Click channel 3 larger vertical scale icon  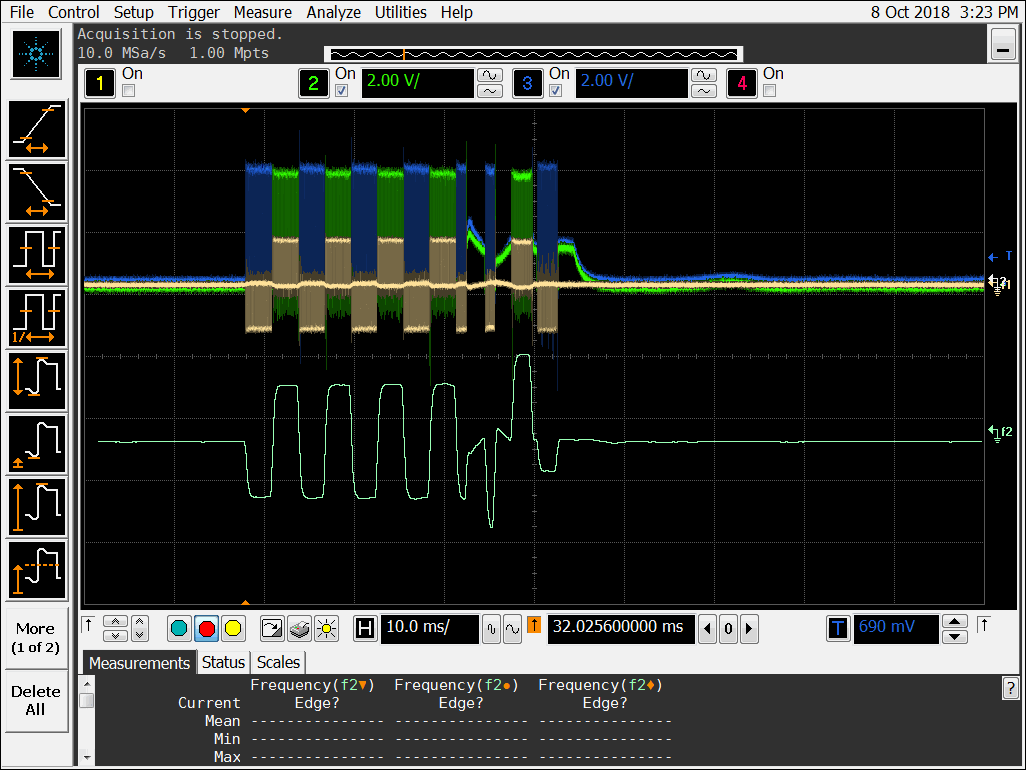point(703,75)
